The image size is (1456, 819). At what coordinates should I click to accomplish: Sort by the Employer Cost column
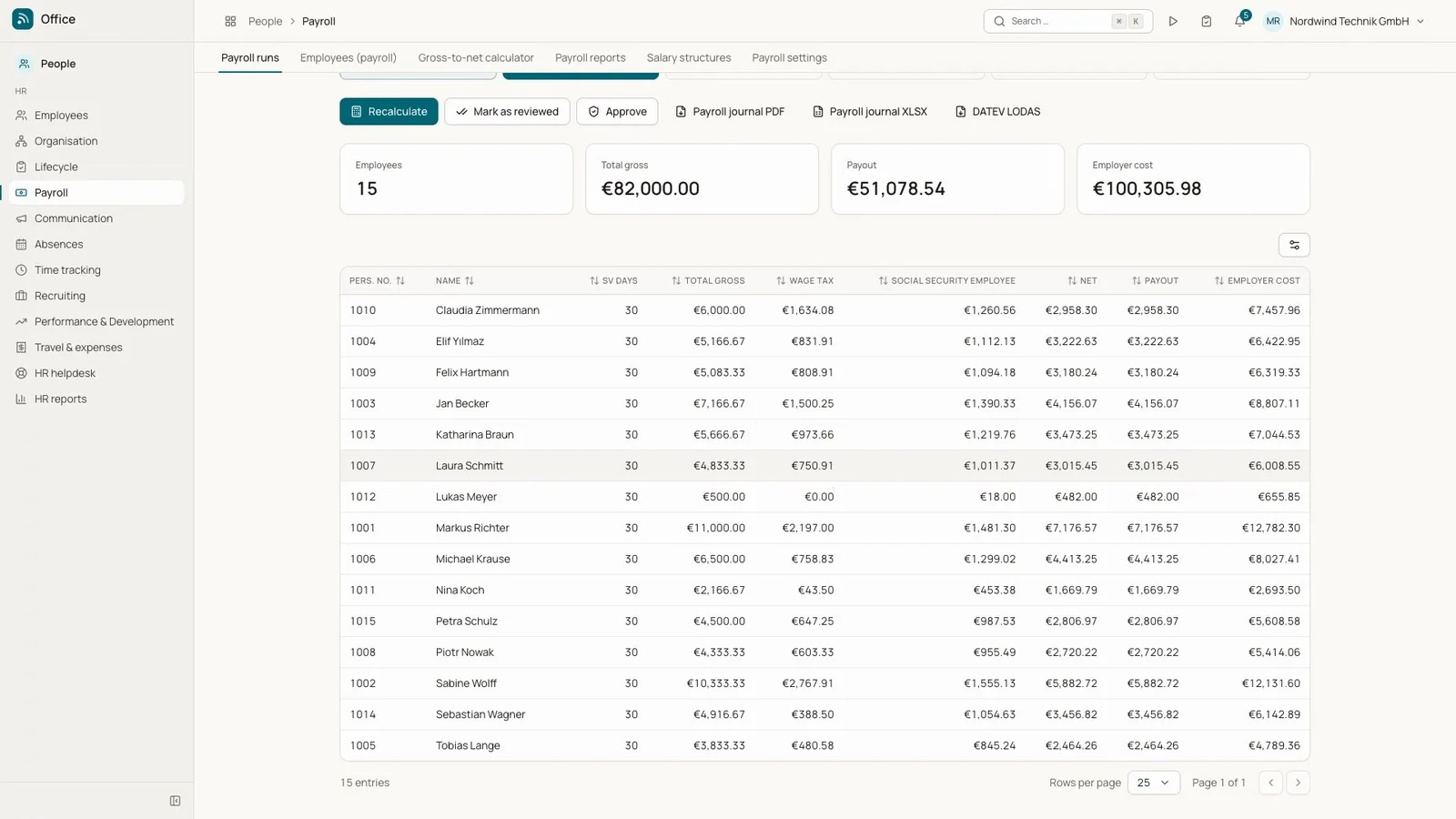click(x=1257, y=280)
